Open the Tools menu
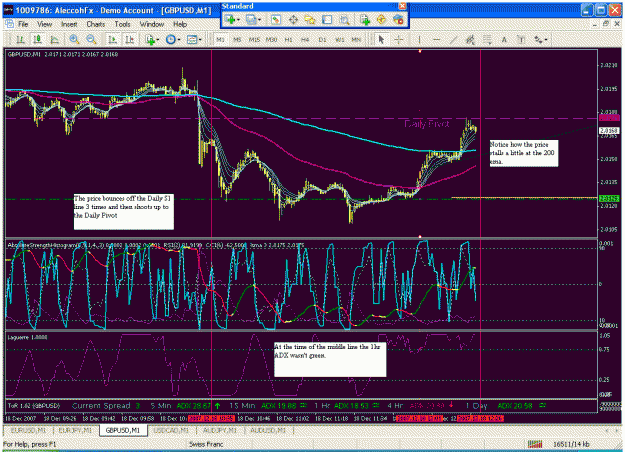This screenshot has height=452, width=625. click(x=122, y=24)
